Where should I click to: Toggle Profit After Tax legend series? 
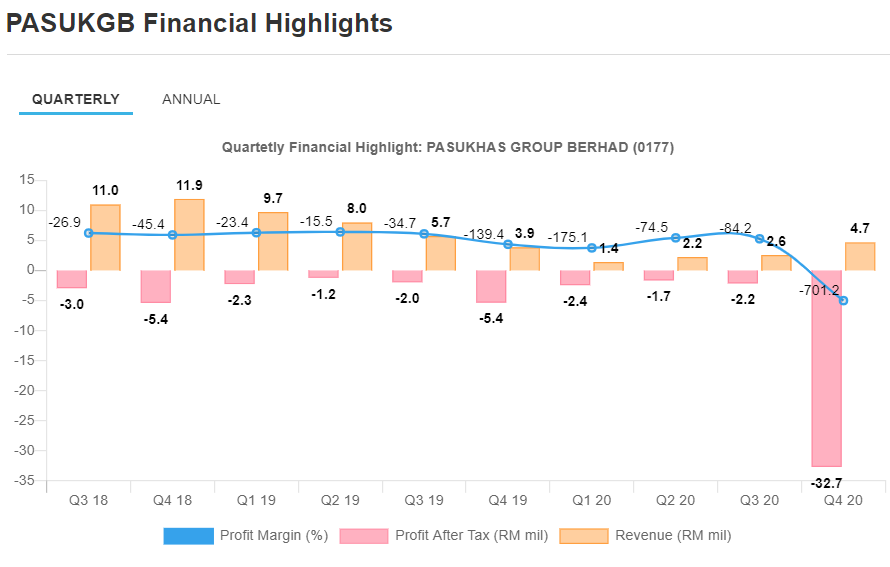[471, 536]
